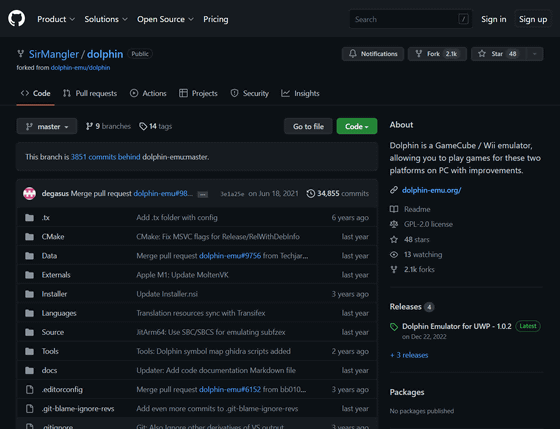Open the GitHub homepage via the Octocat logo
This screenshot has width=560, height=429.
pyautogui.click(x=16, y=19)
